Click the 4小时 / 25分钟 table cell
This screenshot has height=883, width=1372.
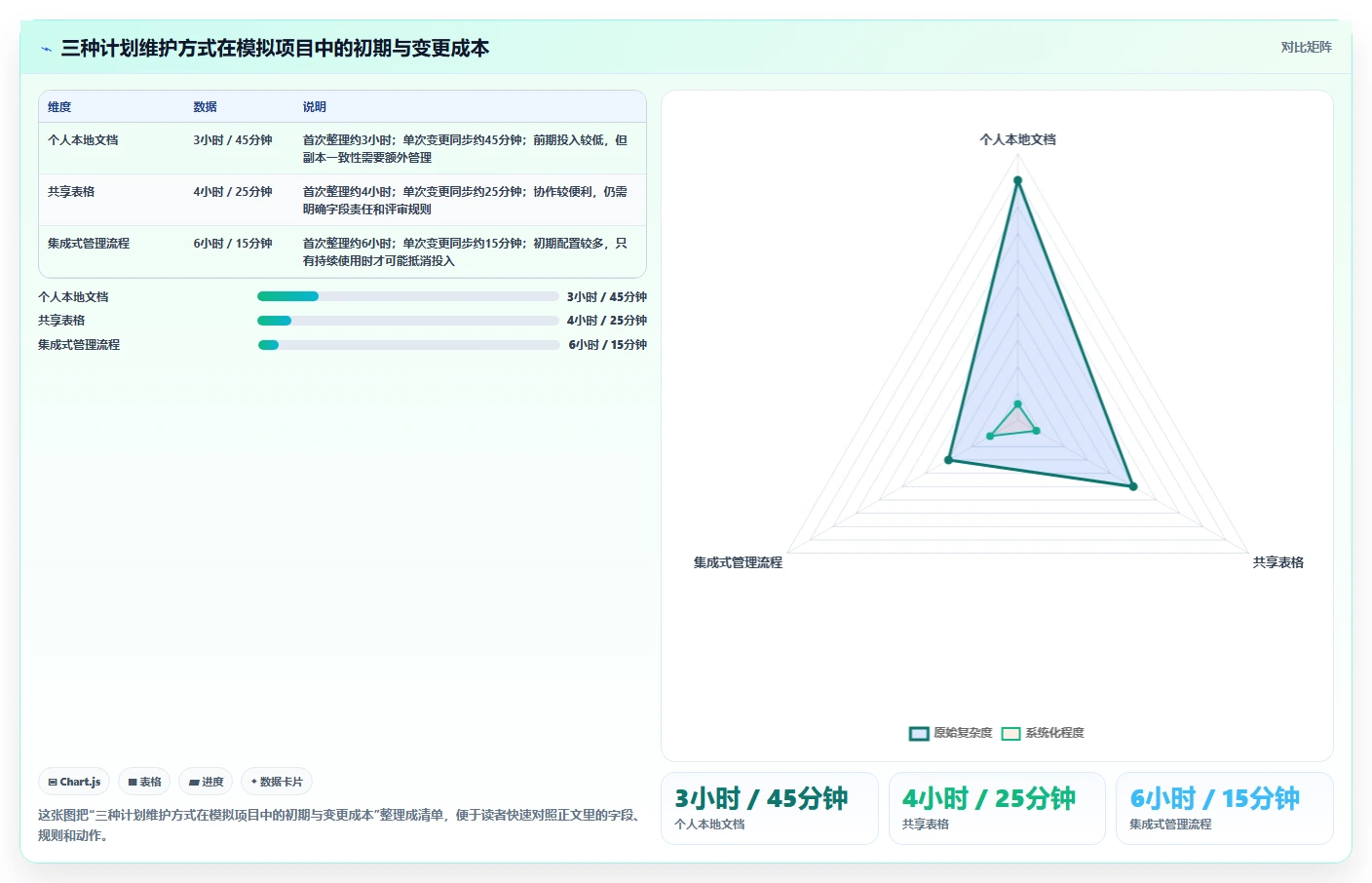click(233, 192)
